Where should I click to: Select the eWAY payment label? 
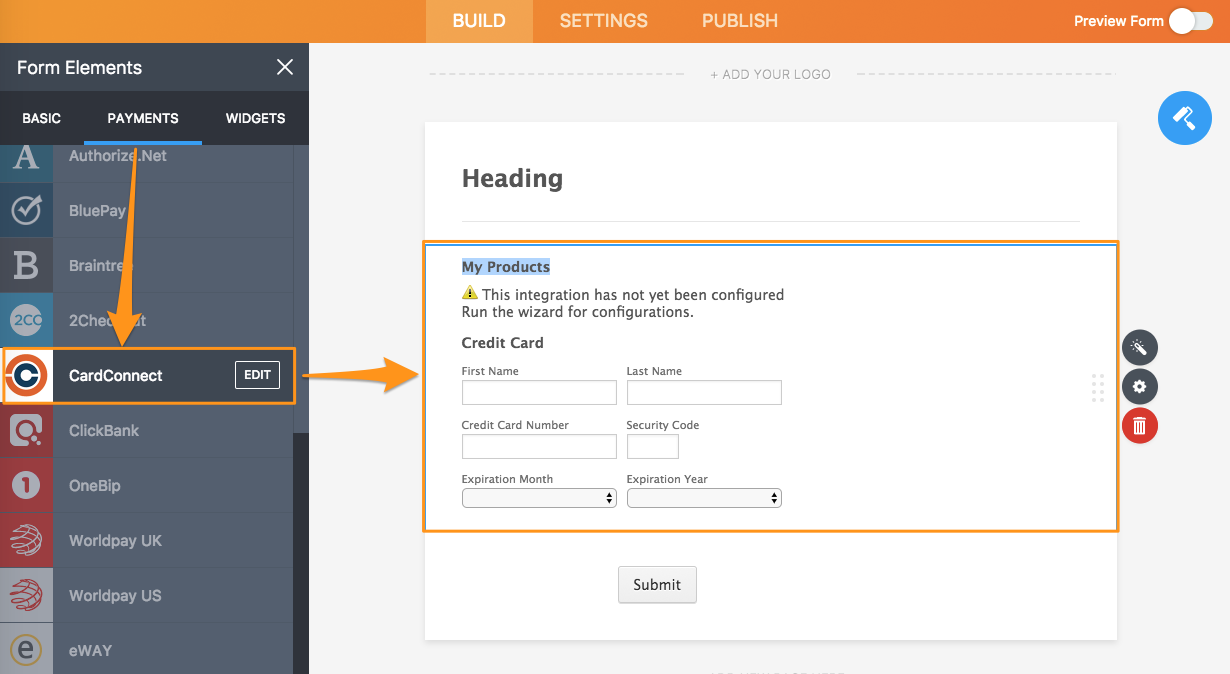point(90,650)
